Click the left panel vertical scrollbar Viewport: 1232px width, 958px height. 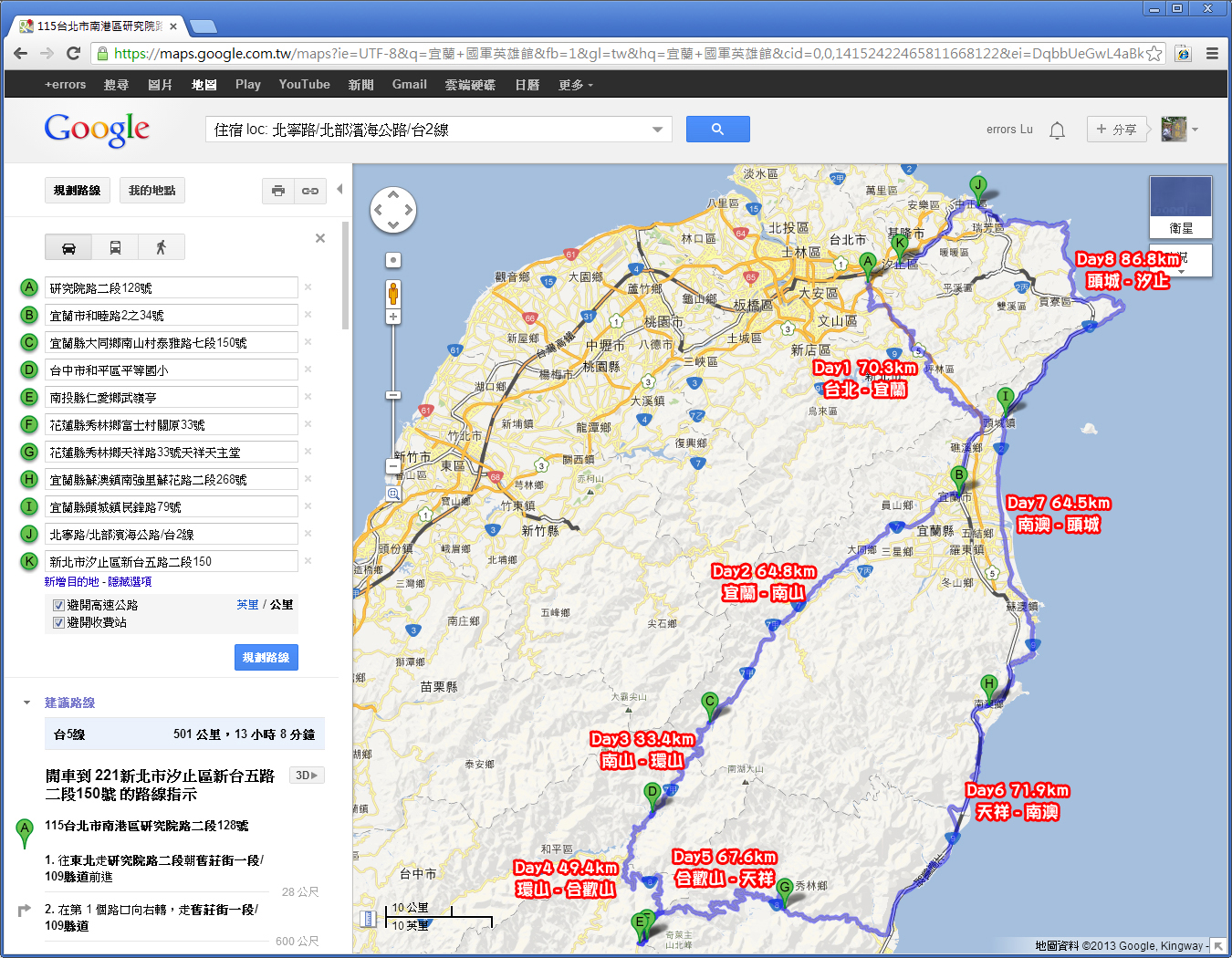click(x=346, y=276)
